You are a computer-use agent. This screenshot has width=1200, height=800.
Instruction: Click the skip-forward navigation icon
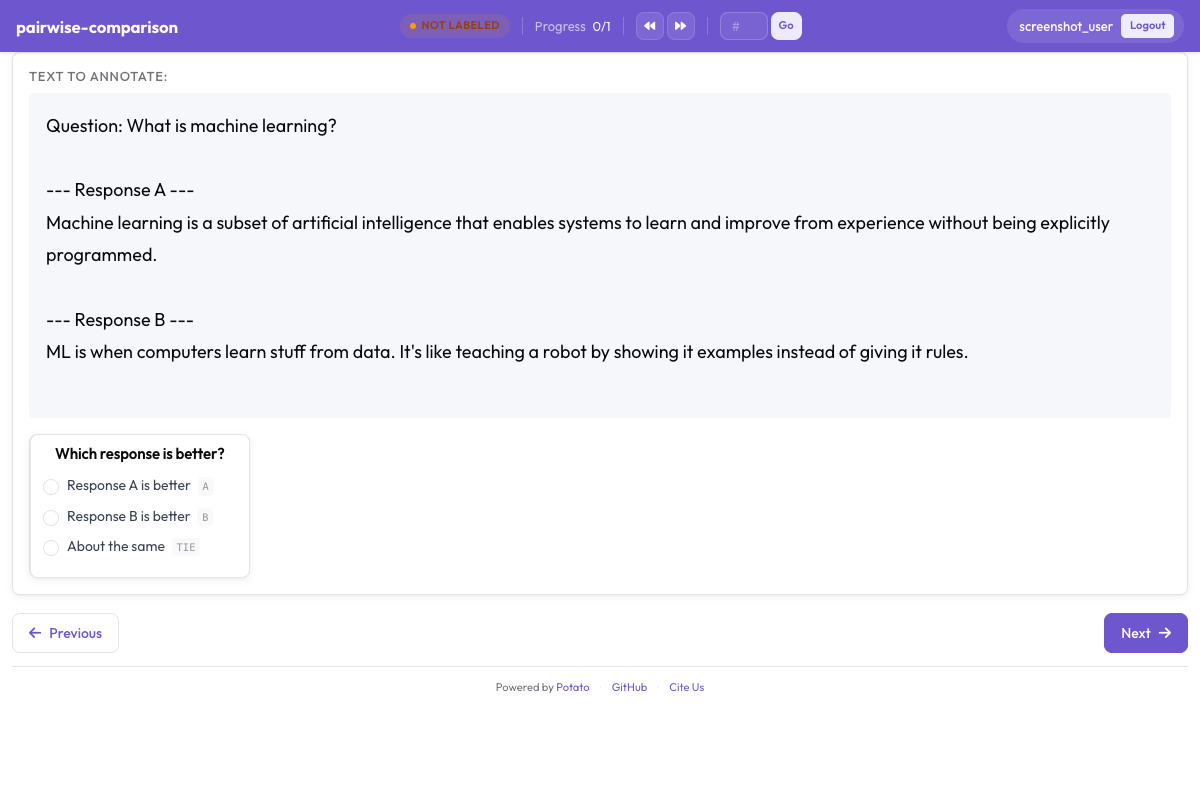(x=681, y=25)
